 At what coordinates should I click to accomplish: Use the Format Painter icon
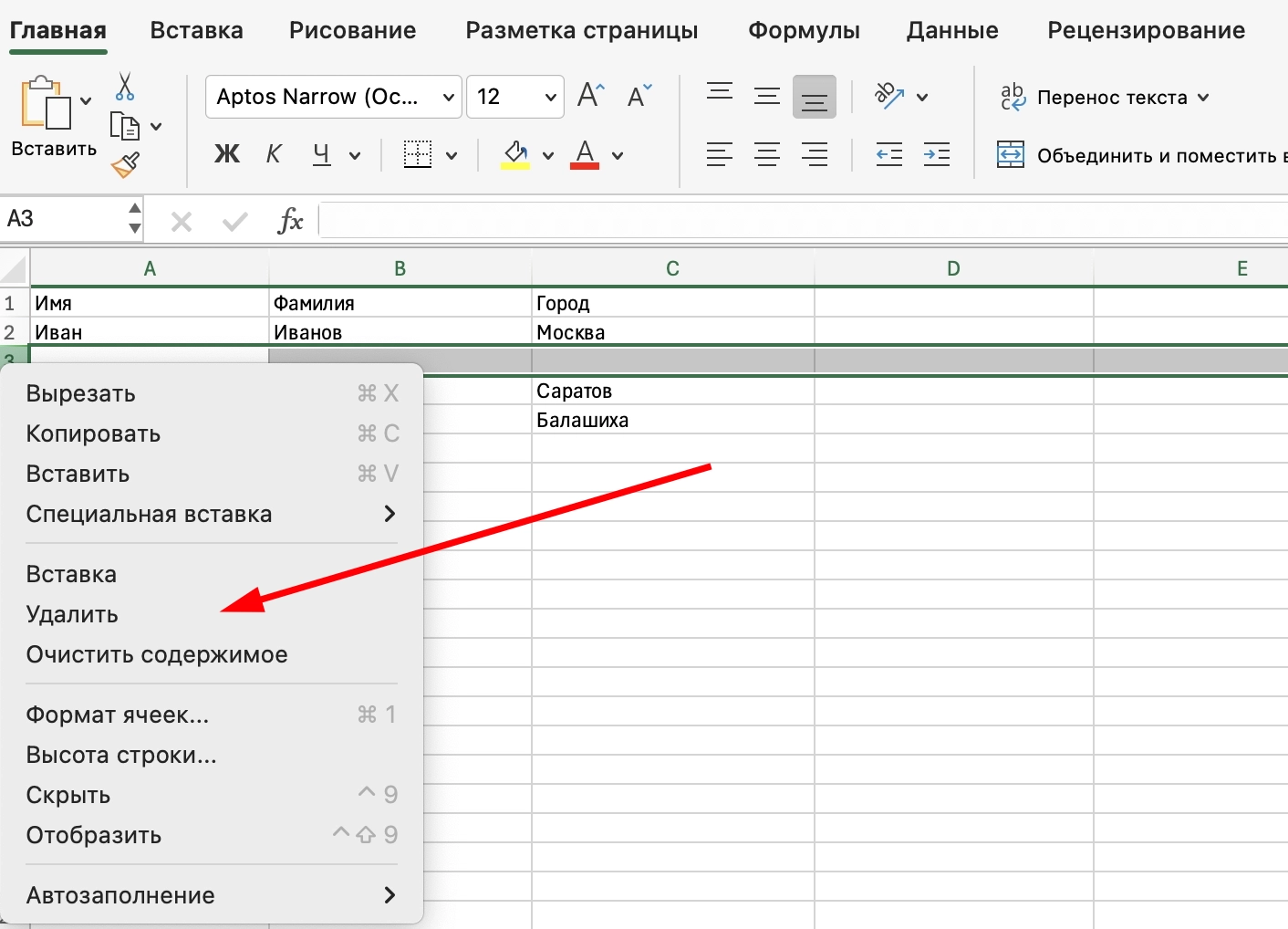tap(126, 165)
